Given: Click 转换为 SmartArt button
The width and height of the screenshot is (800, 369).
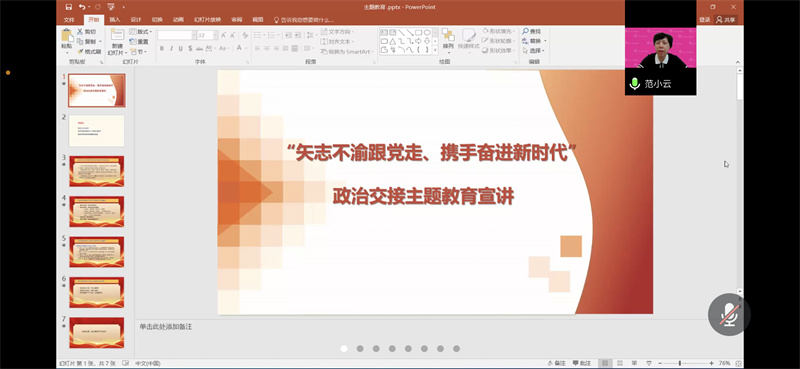Looking at the screenshot, I should [x=347, y=52].
